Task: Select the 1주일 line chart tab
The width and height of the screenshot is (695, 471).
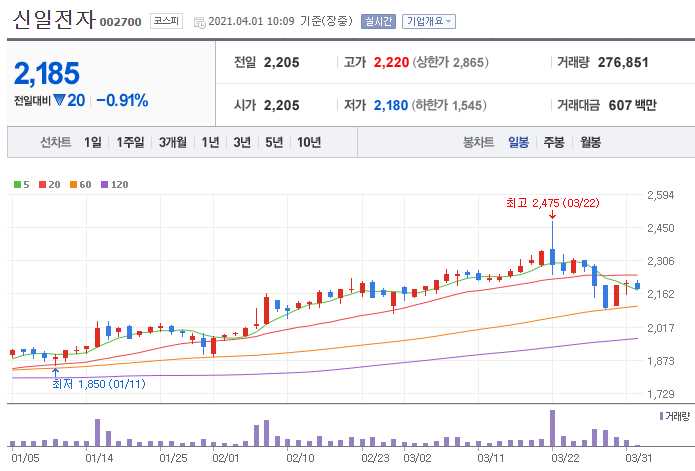Action: 130,142
